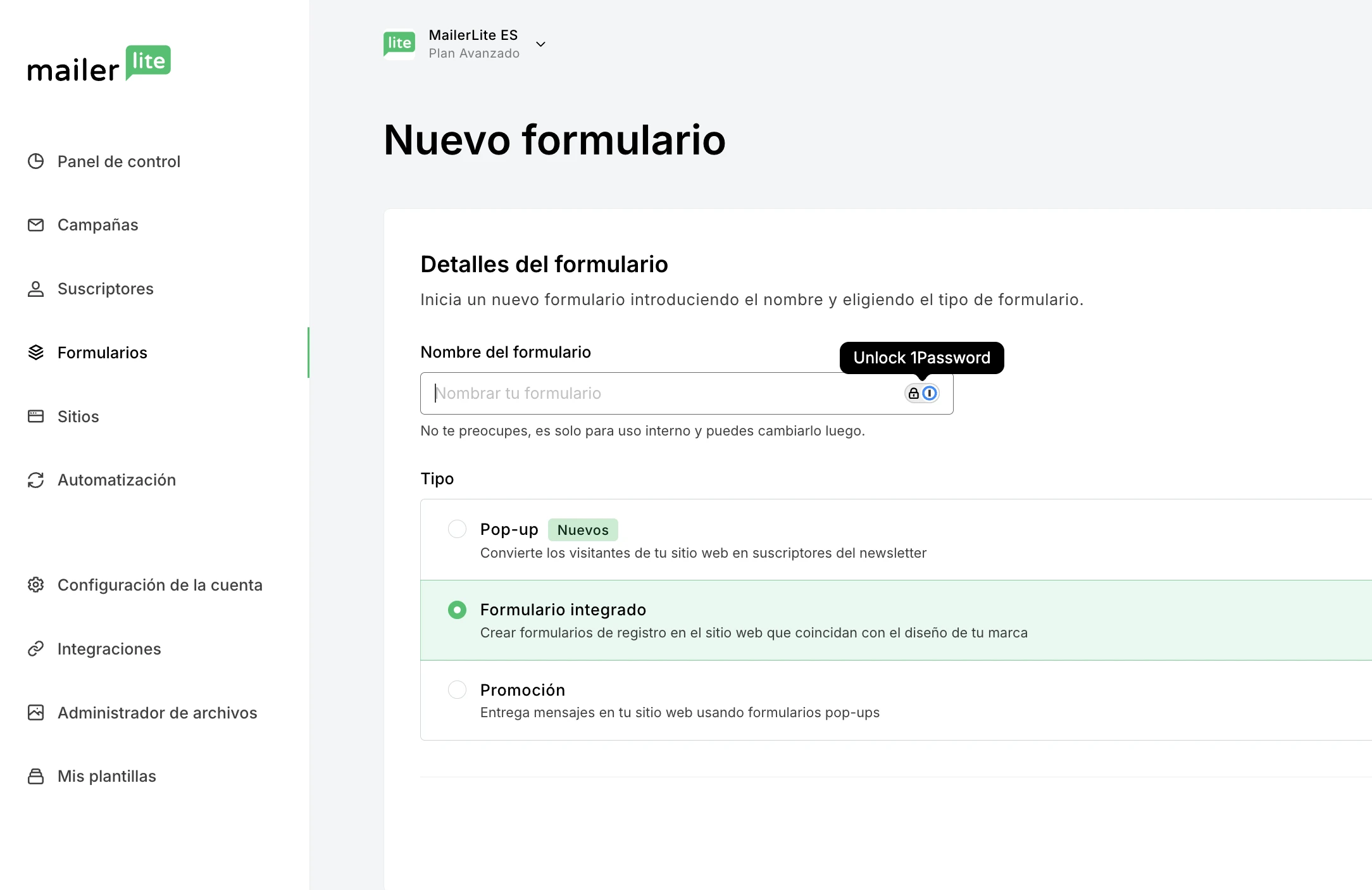Image resolution: width=1372 pixels, height=890 pixels.
Task: Click the Campañas envelope icon
Action: tap(36, 225)
